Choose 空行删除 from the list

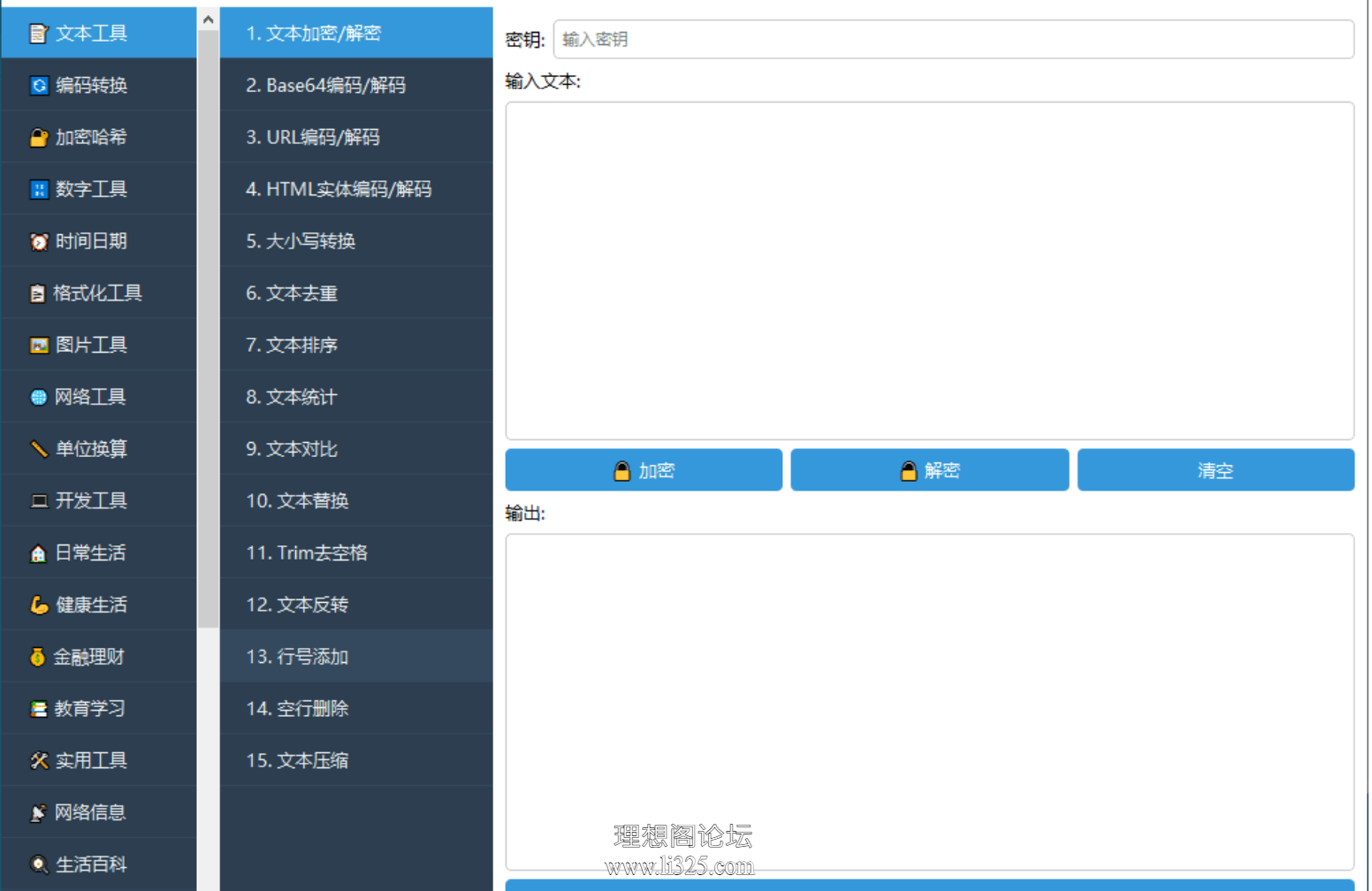pos(356,709)
